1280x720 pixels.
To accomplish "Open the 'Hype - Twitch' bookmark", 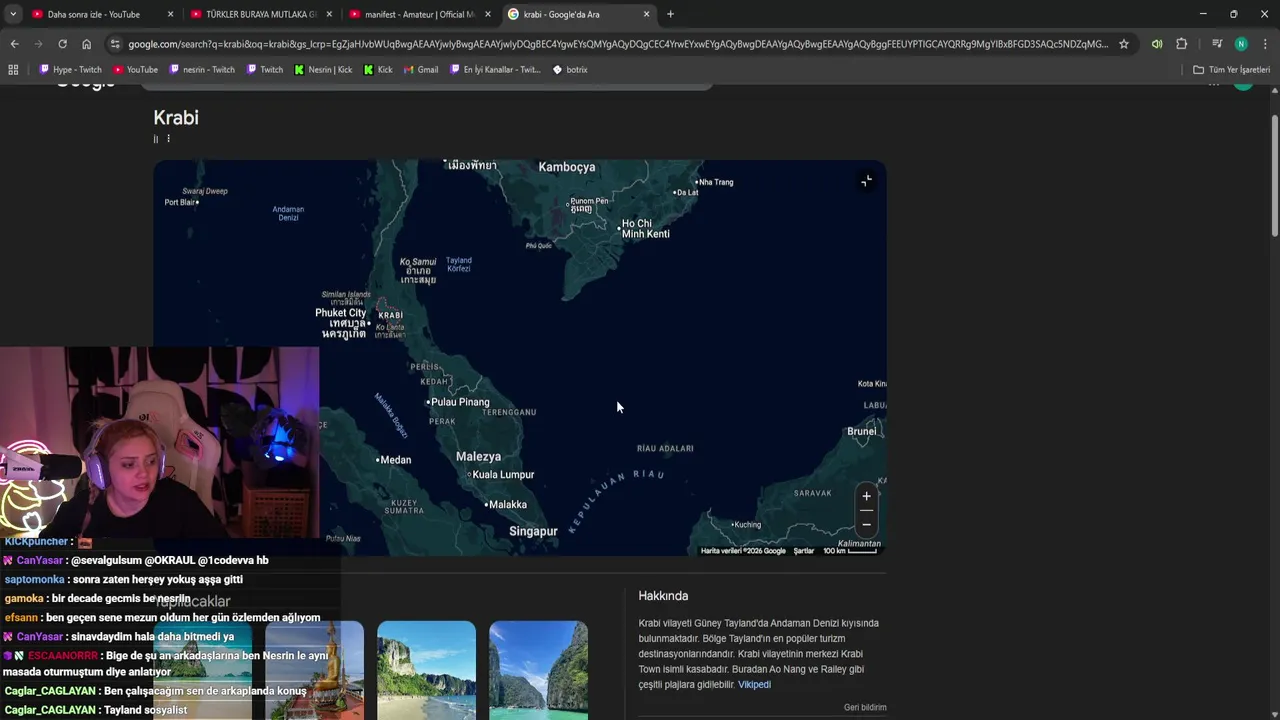I will pyautogui.click(x=70, y=70).
